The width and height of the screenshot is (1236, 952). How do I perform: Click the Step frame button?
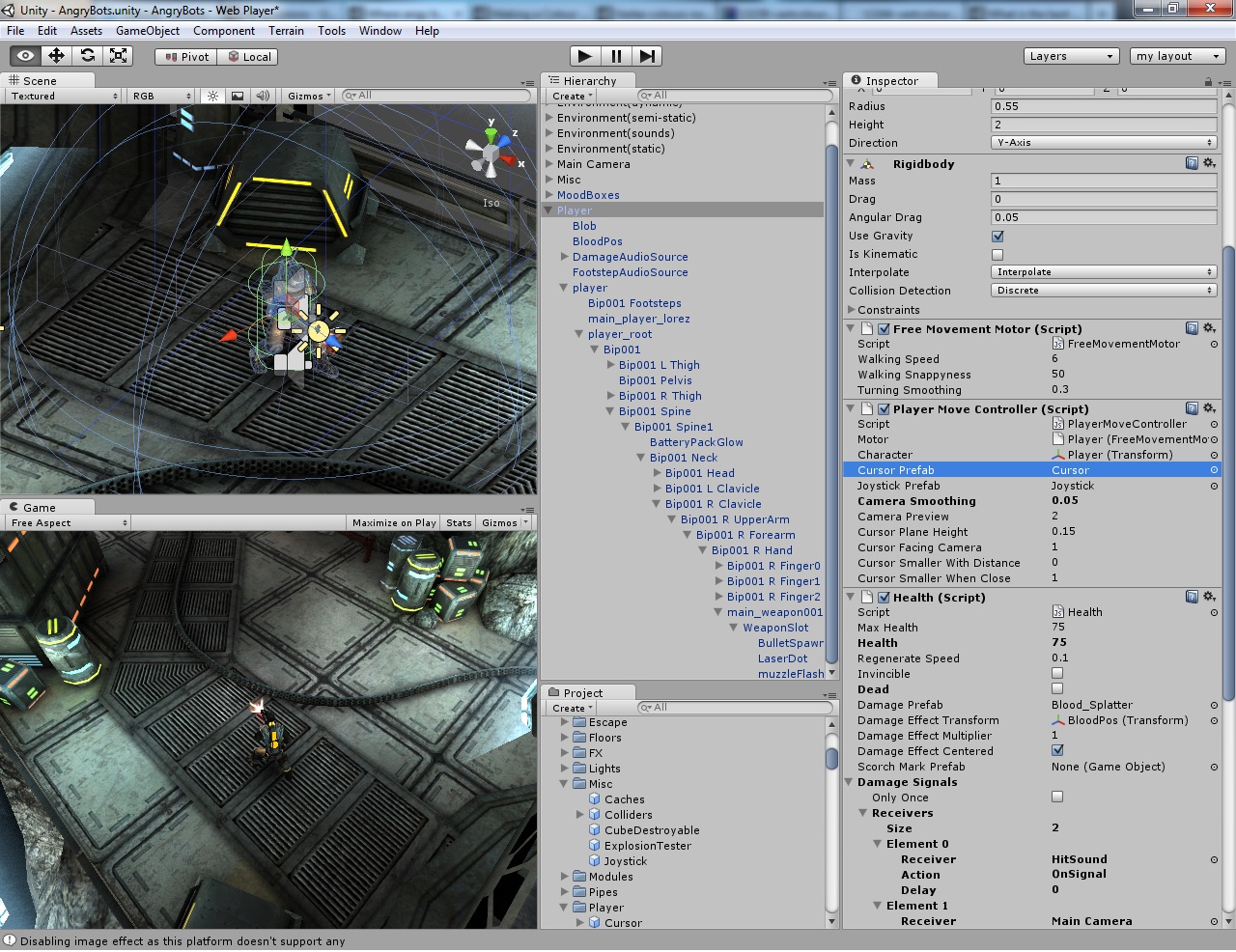pos(648,56)
